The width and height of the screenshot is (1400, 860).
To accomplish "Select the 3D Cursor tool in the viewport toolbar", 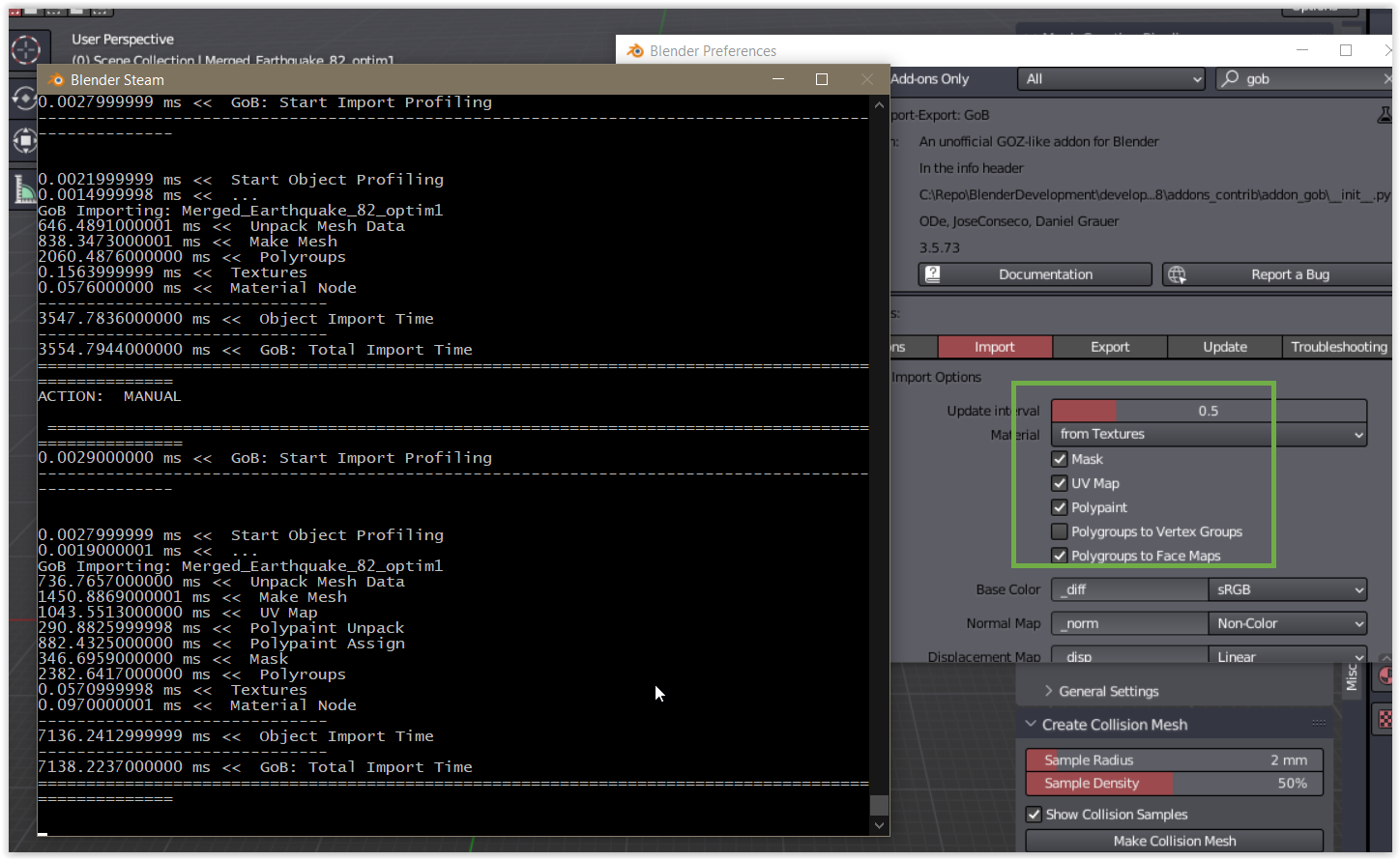I will point(25,49).
